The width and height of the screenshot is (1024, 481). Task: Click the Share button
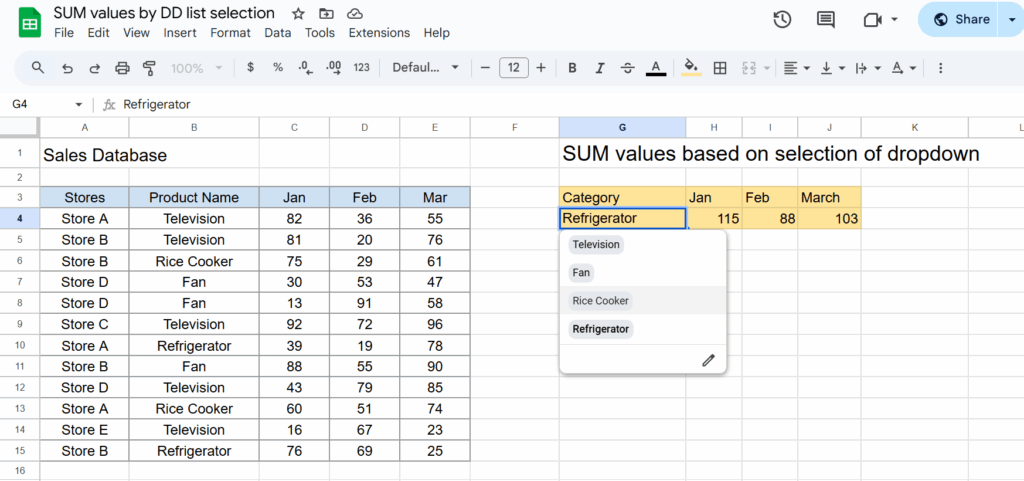pos(961,19)
